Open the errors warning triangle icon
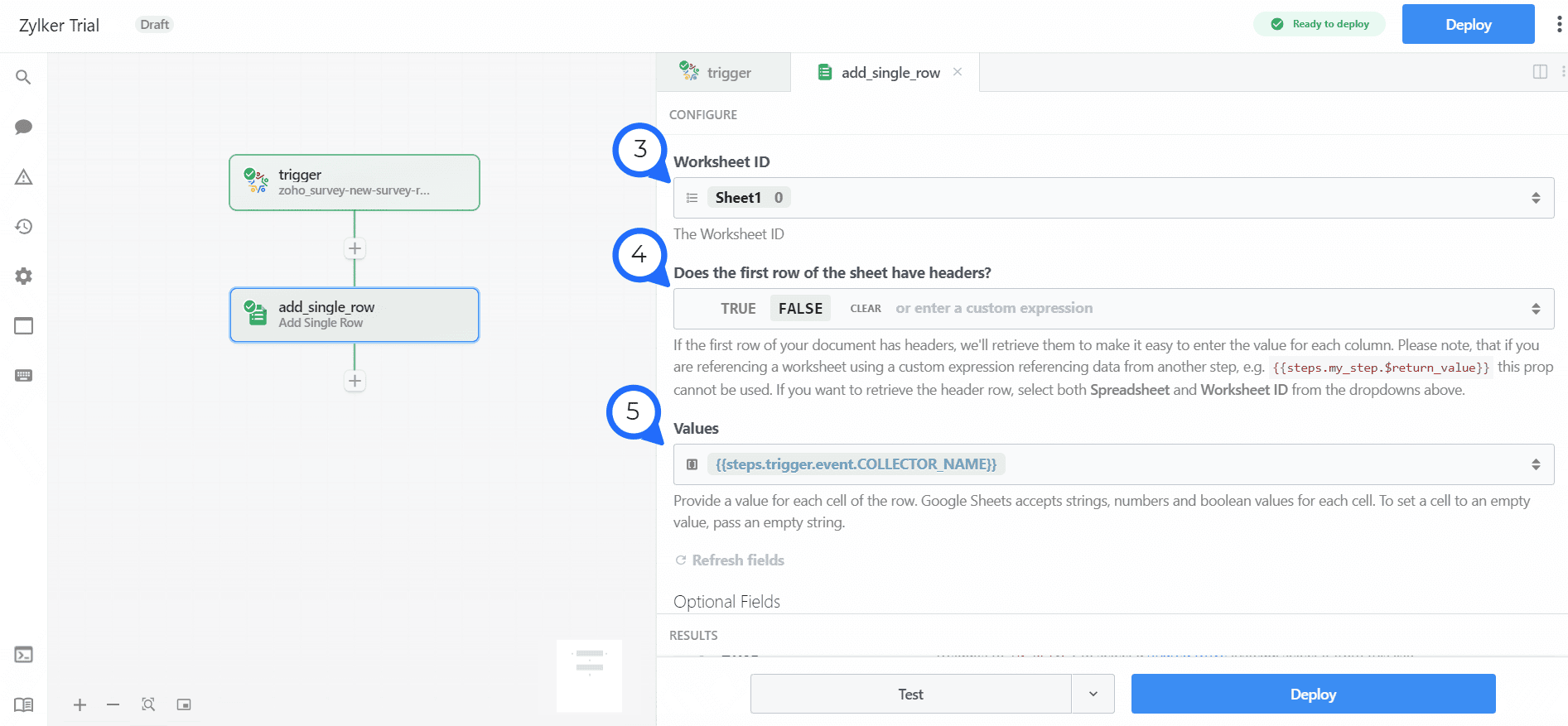The width and height of the screenshot is (1568, 726). point(23,177)
